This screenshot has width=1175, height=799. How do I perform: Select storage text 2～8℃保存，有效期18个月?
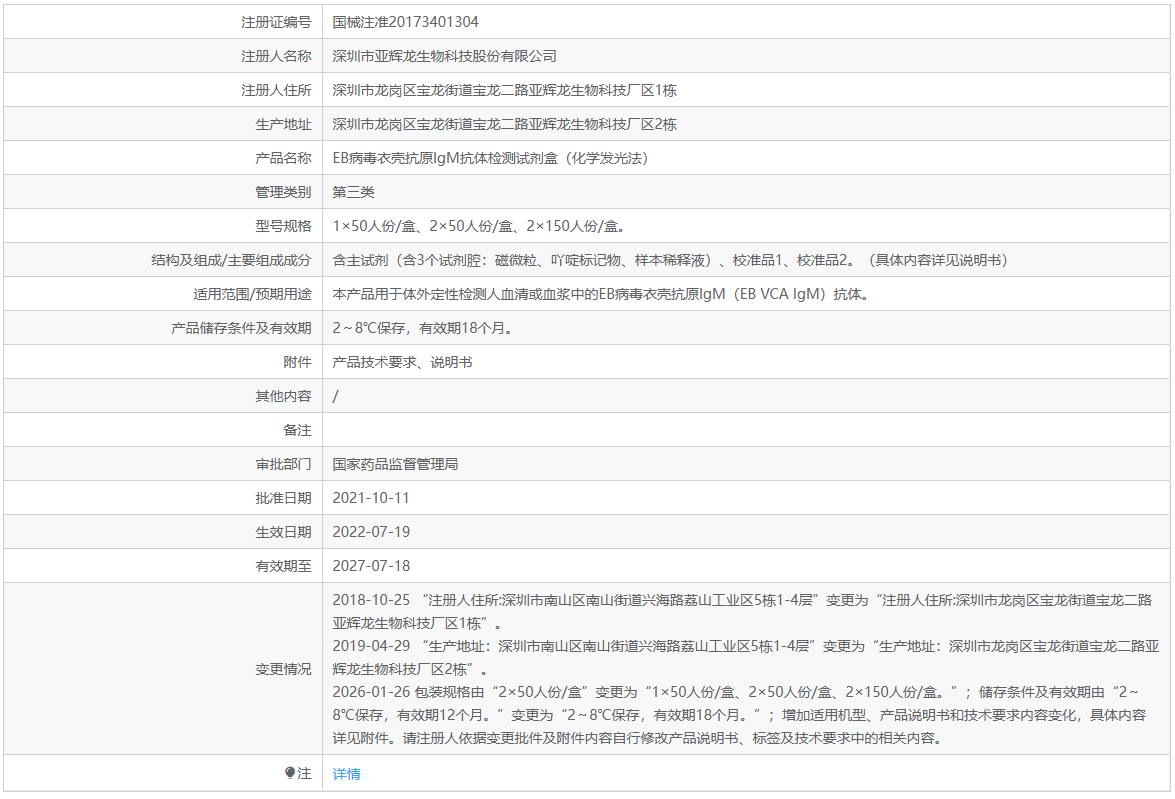[x=423, y=328]
